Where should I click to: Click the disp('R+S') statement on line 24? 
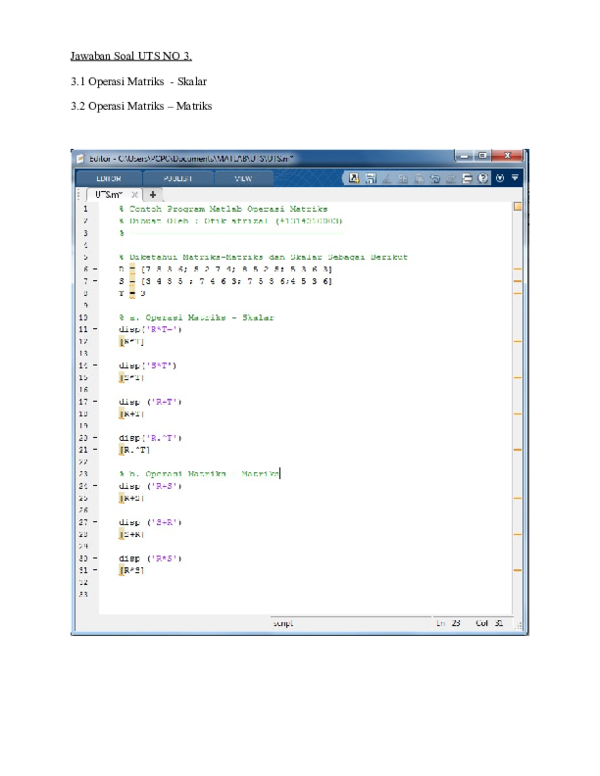[150, 486]
